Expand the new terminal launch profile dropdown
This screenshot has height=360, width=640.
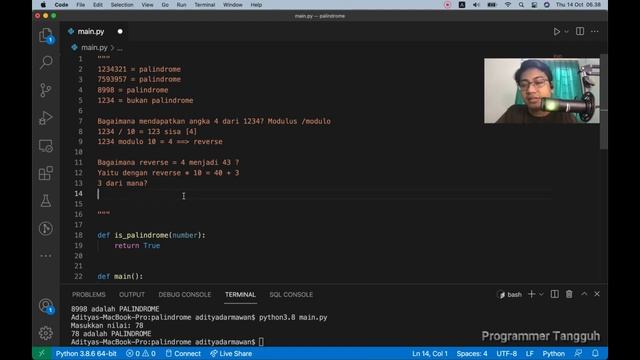point(541,294)
